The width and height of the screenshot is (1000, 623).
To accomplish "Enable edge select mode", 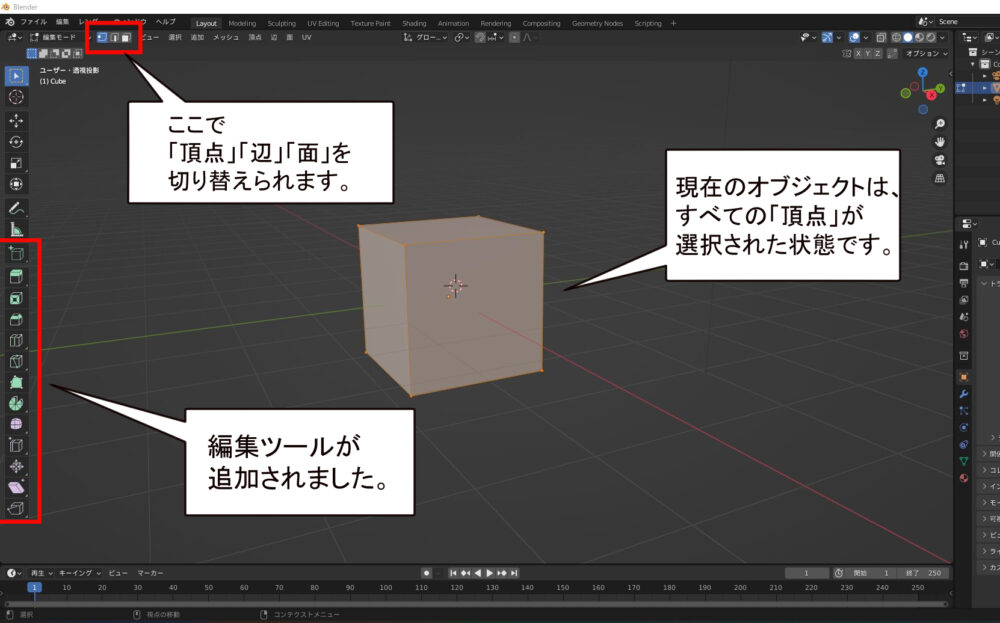I will 114,38.
